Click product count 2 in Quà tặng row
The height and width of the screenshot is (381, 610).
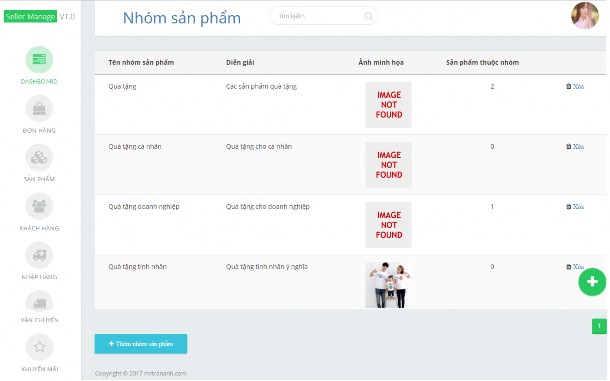492,86
